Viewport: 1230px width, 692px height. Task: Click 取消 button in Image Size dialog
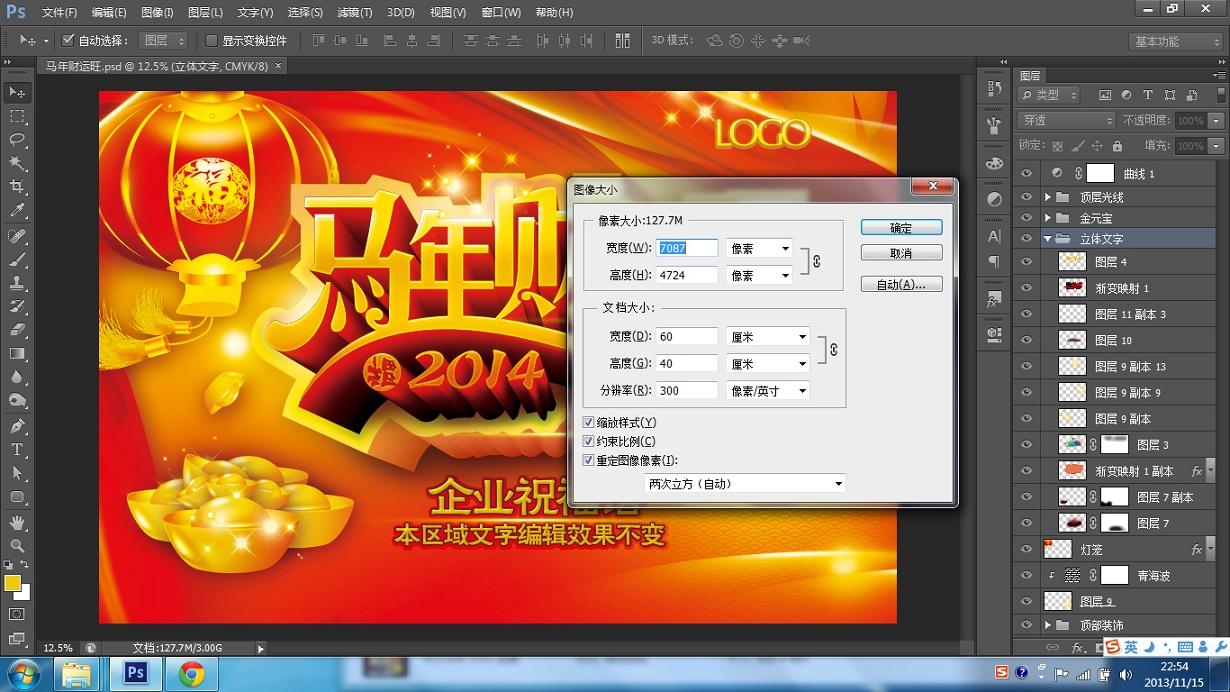coord(901,253)
